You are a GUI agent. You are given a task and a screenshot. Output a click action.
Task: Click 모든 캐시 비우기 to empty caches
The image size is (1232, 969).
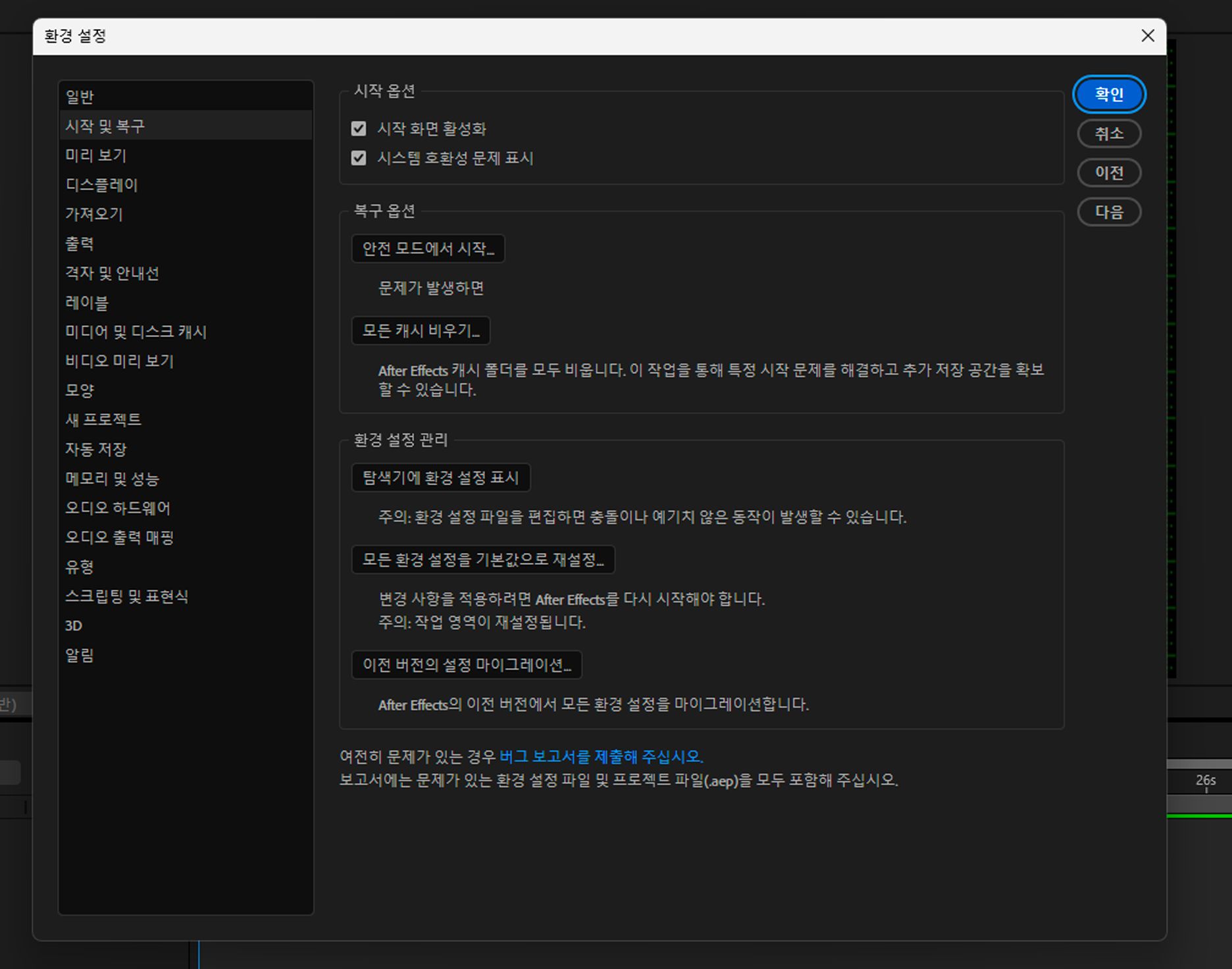[421, 331]
